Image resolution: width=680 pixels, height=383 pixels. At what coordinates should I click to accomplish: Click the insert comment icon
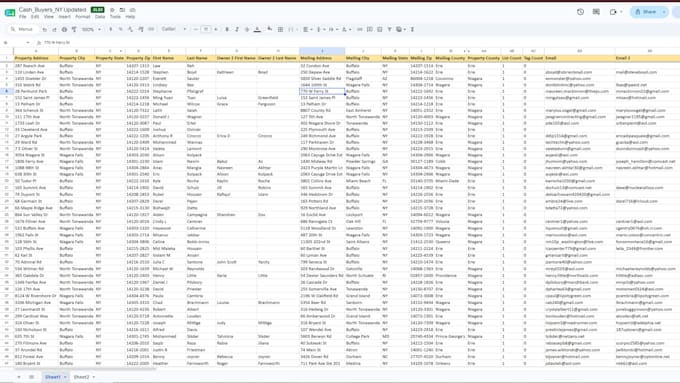[x=369, y=29]
